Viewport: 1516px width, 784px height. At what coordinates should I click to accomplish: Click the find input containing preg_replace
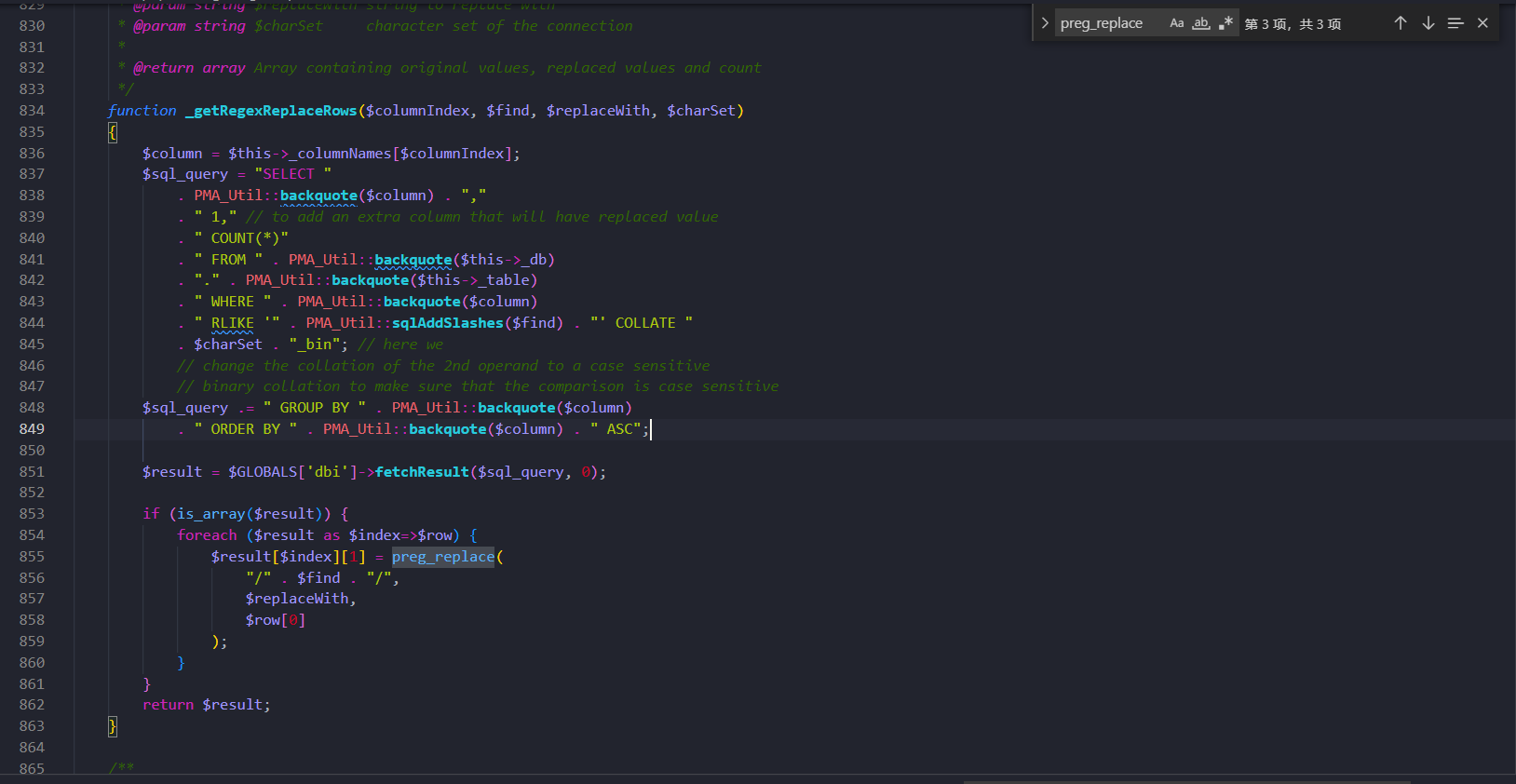(1109, 23)
